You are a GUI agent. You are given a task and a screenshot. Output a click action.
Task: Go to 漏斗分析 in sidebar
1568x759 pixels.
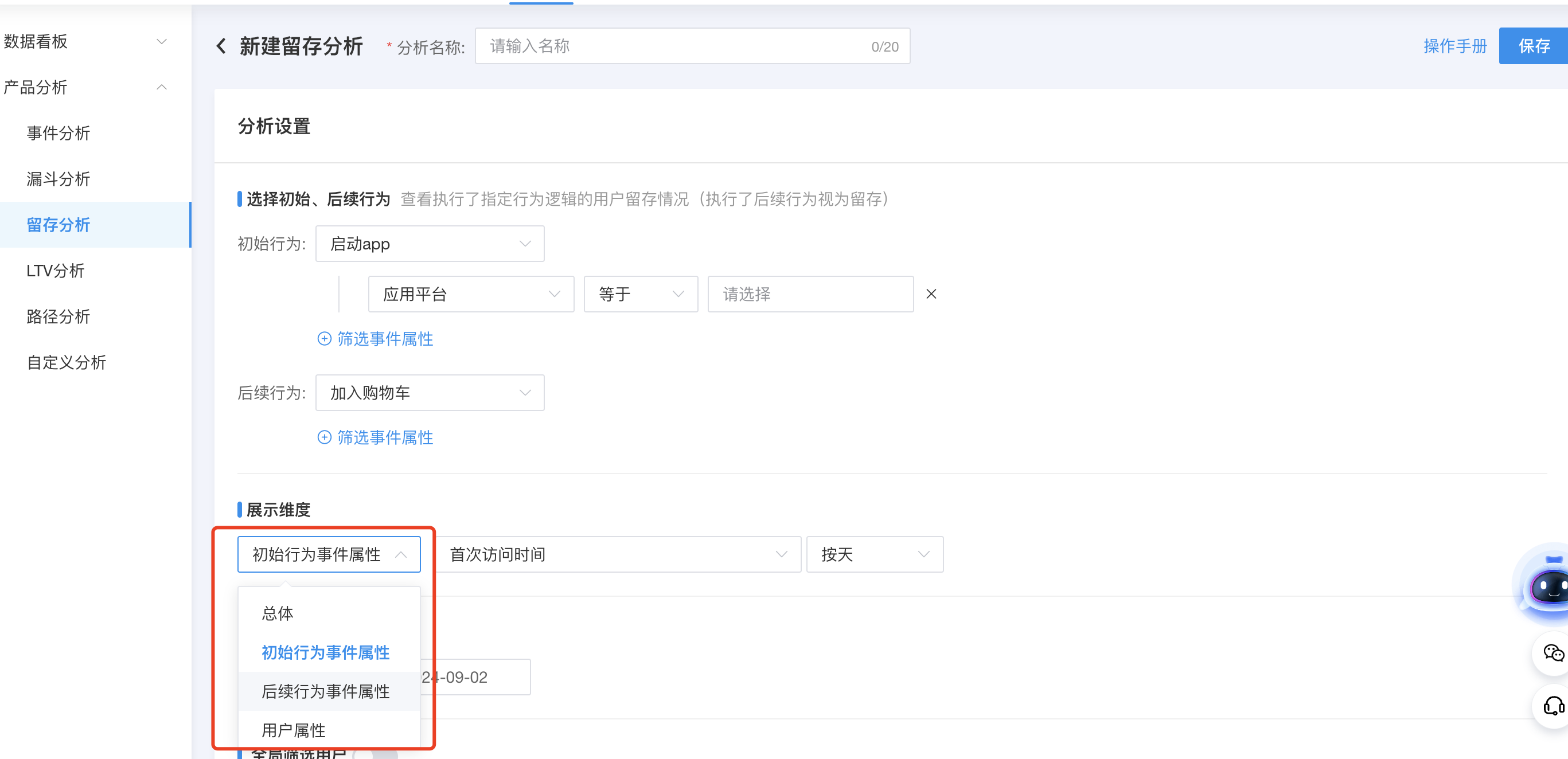[58, 179]
